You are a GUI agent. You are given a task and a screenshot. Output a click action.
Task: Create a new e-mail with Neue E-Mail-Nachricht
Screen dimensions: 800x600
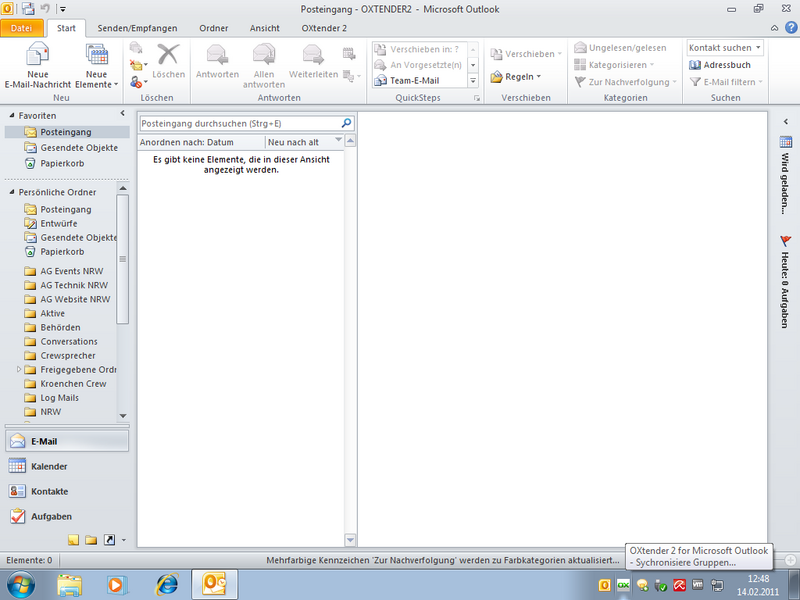tap(38, 66)
